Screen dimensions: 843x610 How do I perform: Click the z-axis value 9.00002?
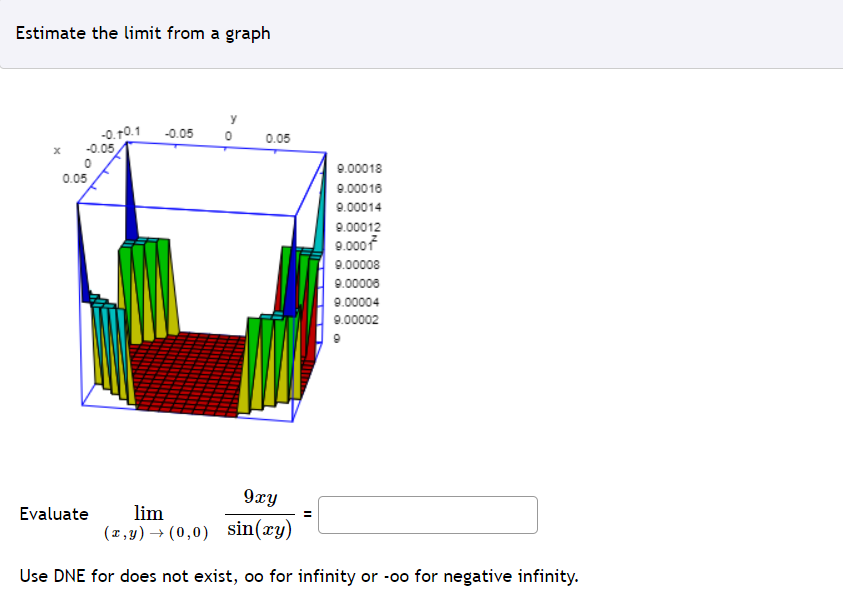click(356, 320)
